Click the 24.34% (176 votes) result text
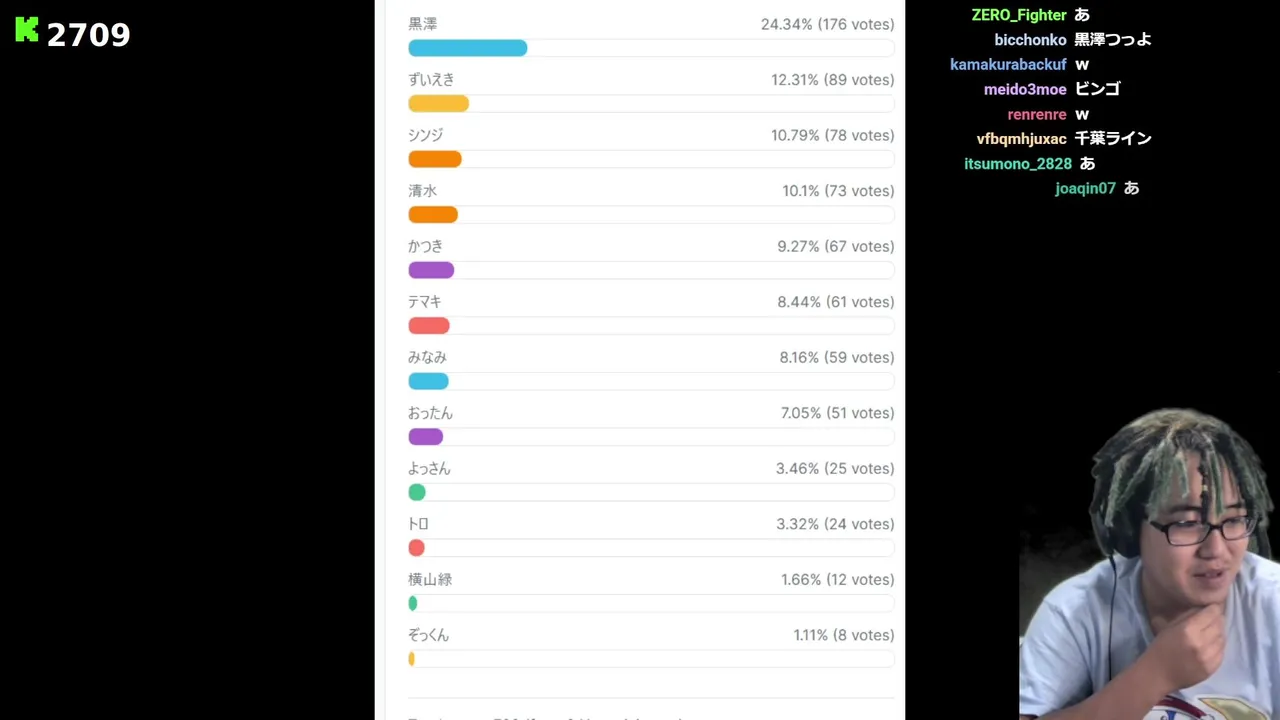The height and width of the screenshot is (720, 1280). 827,24
